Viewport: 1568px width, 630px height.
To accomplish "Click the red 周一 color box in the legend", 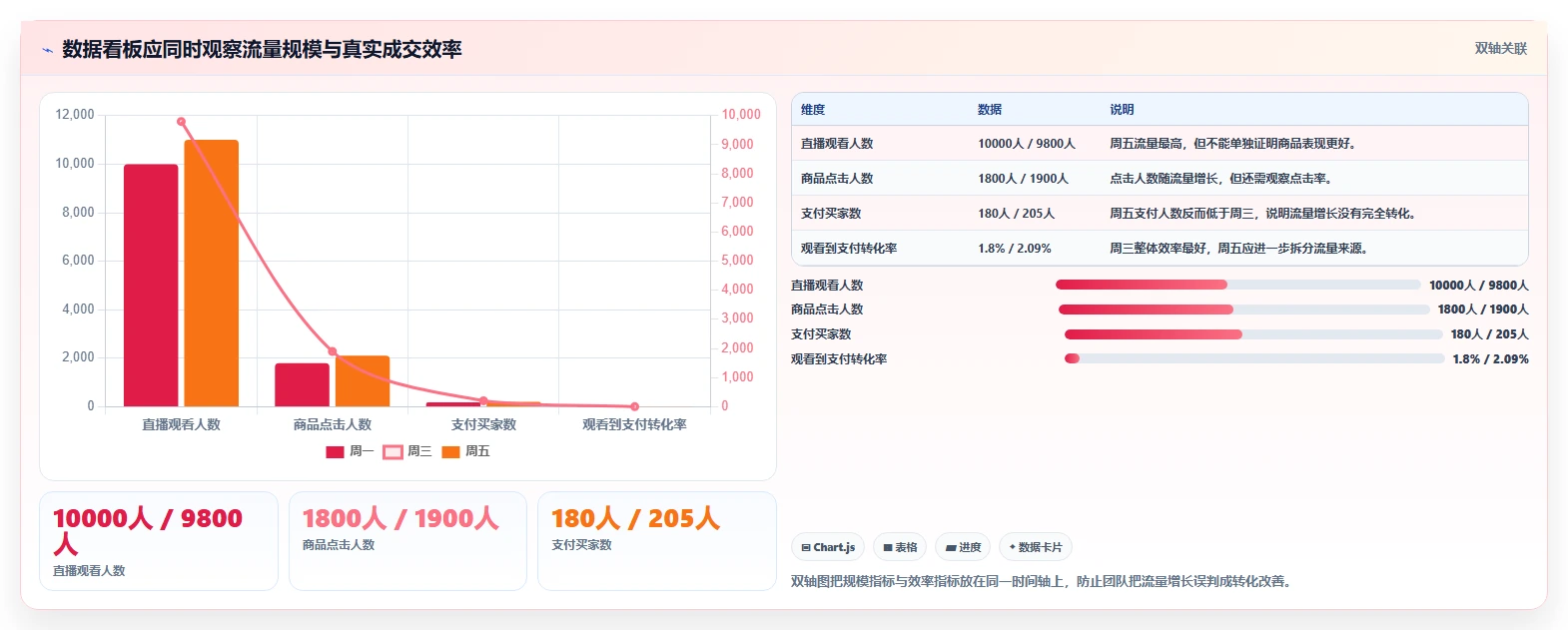I will pyautogui.click(x=335, y=452).
